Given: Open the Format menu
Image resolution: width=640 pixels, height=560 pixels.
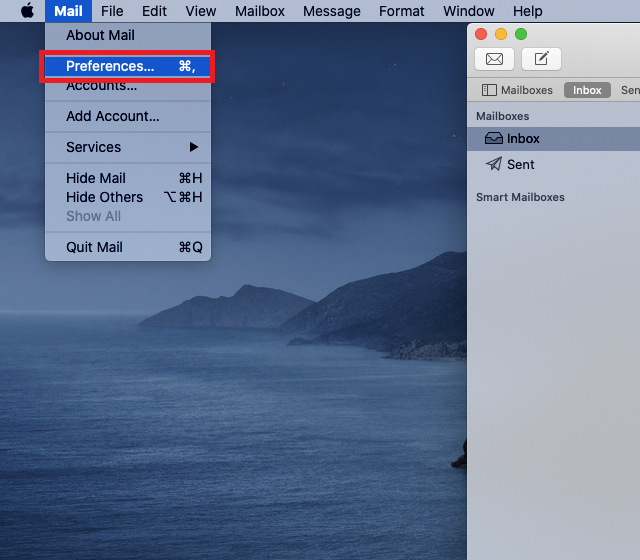Looking at the screenshot, I should pyautogui.click(x=401, y=11).
